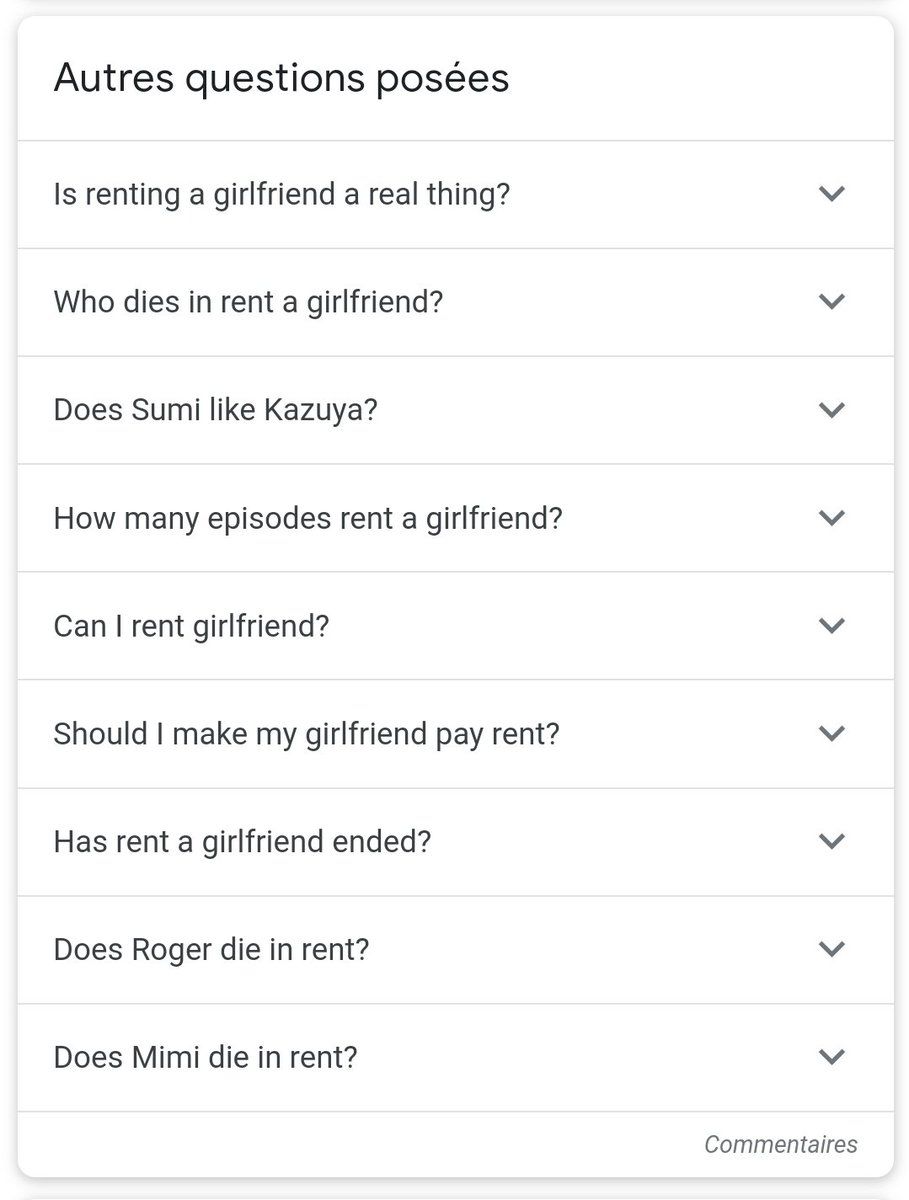Tap the question text 'Does Mimi die in rent?'
This screenshot has height=1200, width=909.
pos(205,1057)
